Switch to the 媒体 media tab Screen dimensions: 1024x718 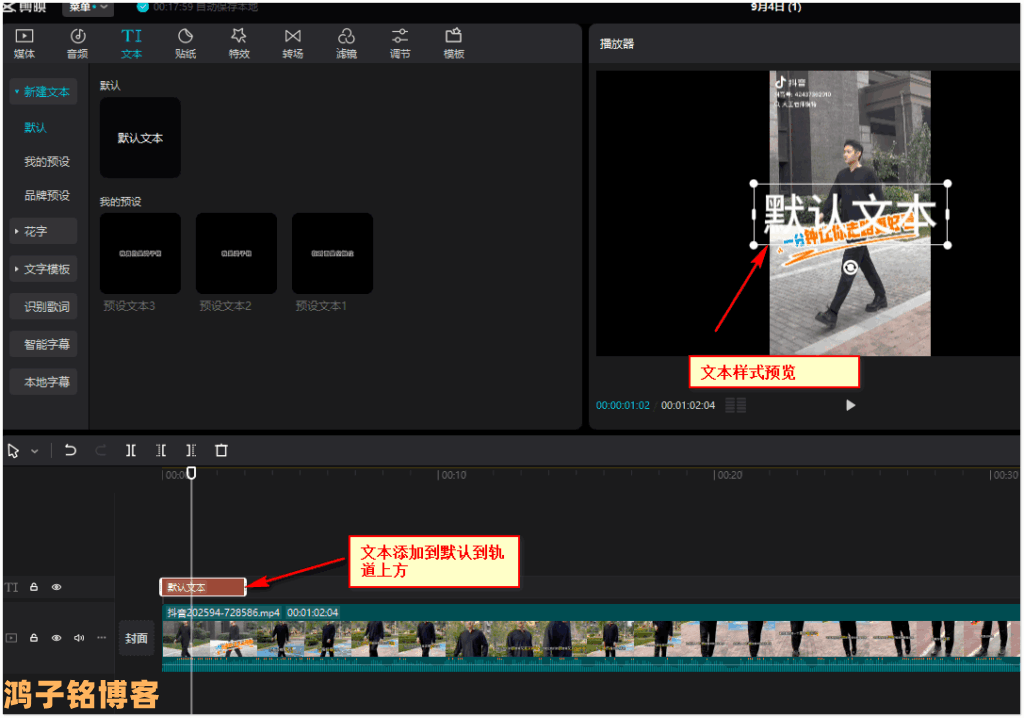(24, 43)
